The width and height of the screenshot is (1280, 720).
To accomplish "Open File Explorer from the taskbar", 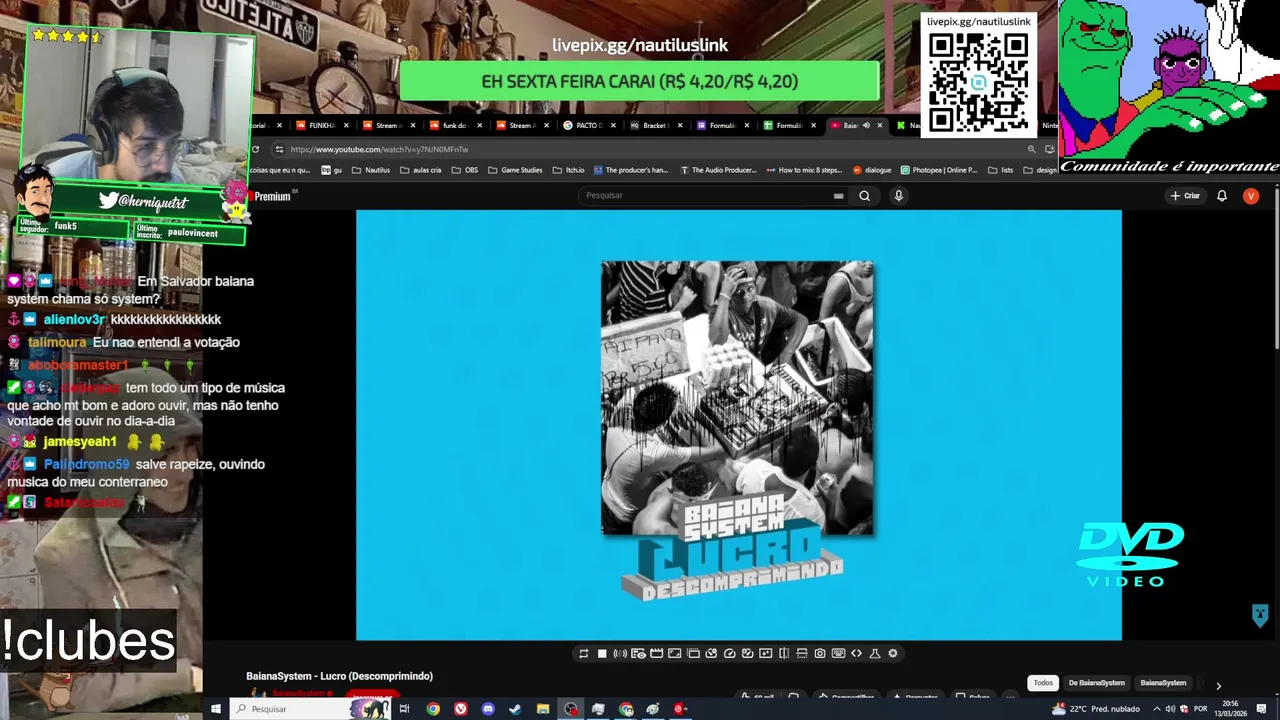I will [543, 709].
